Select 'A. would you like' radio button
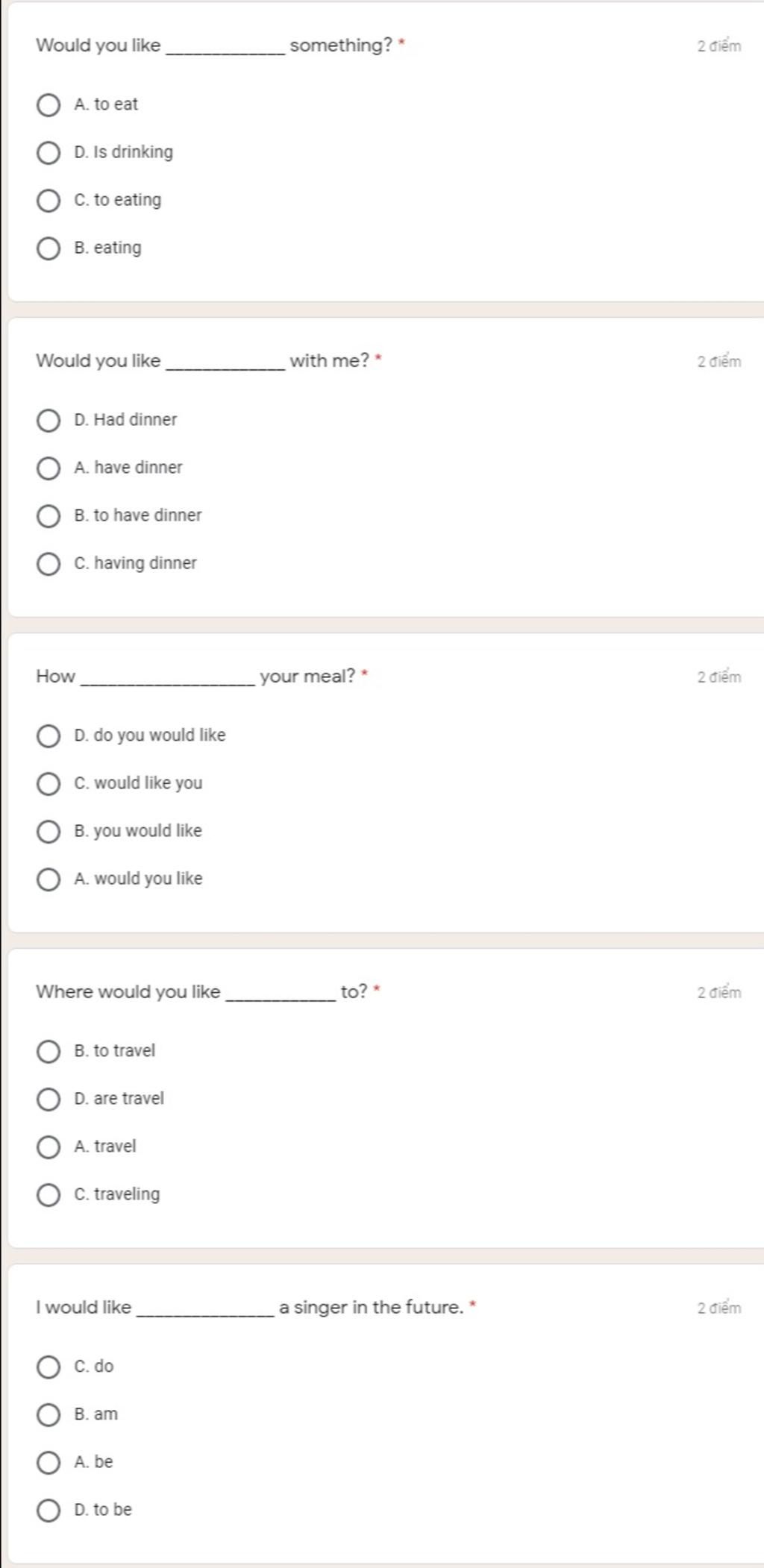 [x=48, y=879]
